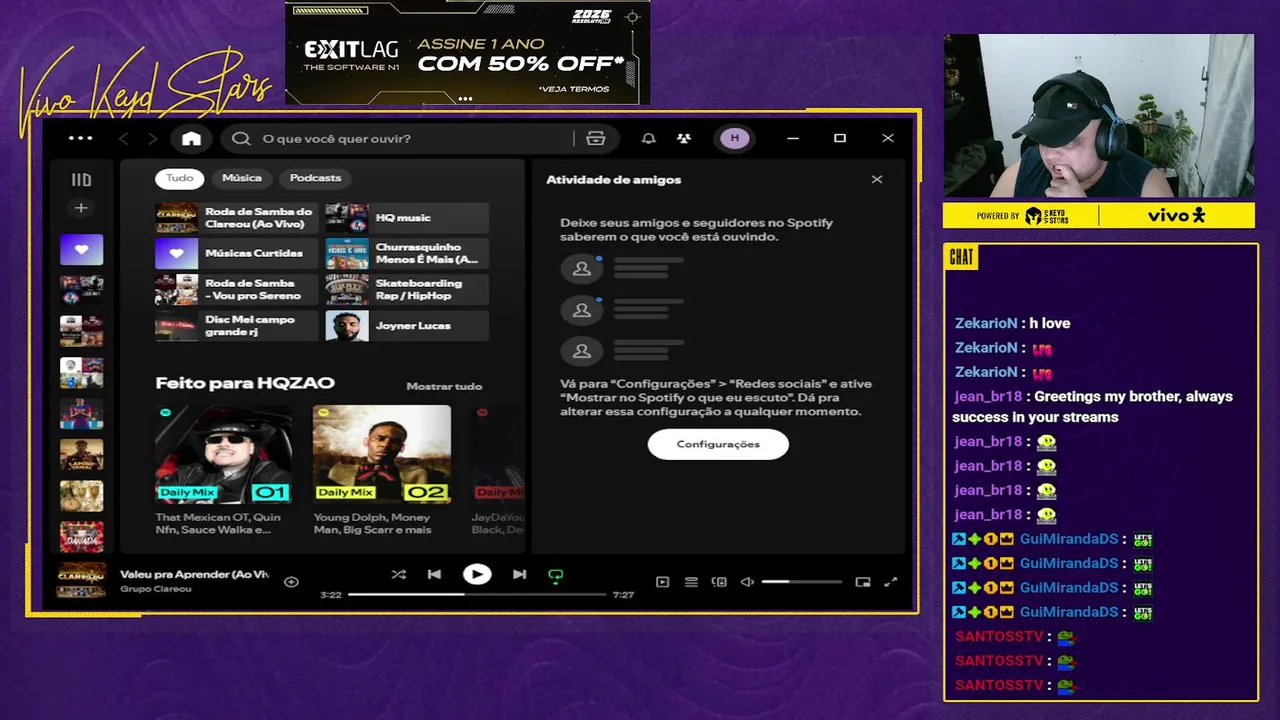Open the miniplayer icon
The height and width of the screenshot is (720, 1280).
(863, 582)
